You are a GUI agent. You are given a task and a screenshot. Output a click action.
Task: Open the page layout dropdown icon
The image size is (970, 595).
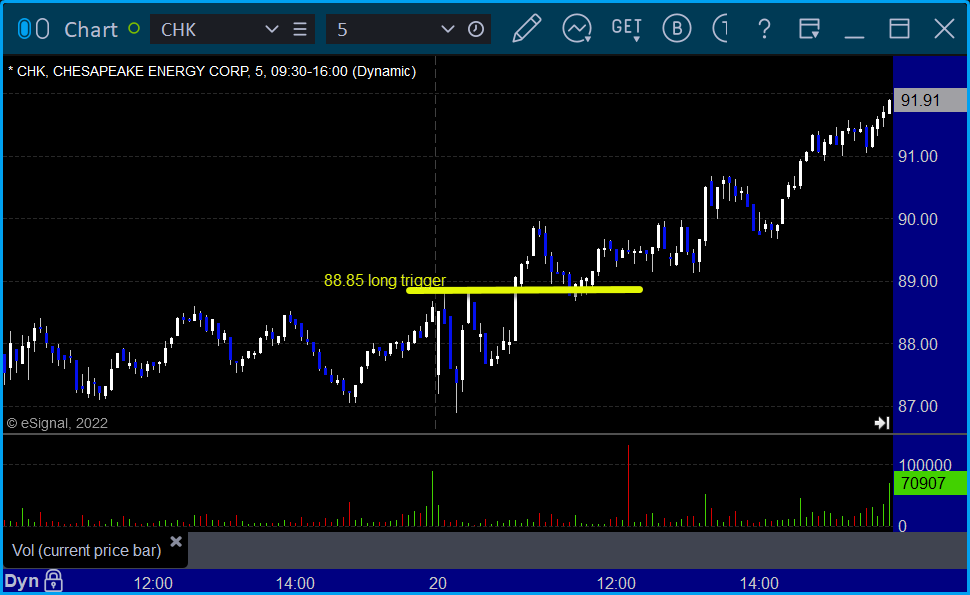809,28
